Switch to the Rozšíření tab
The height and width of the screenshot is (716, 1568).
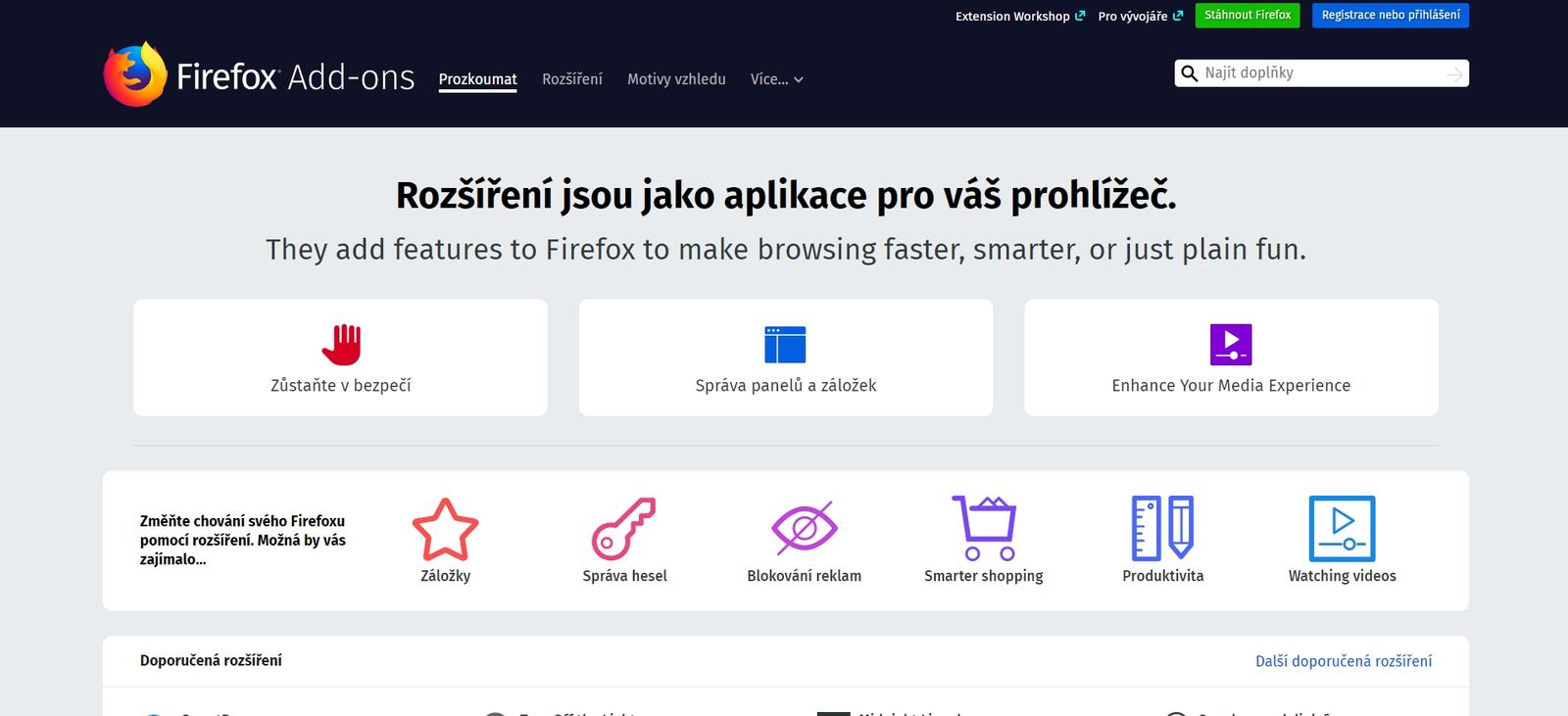click(572, 79)
